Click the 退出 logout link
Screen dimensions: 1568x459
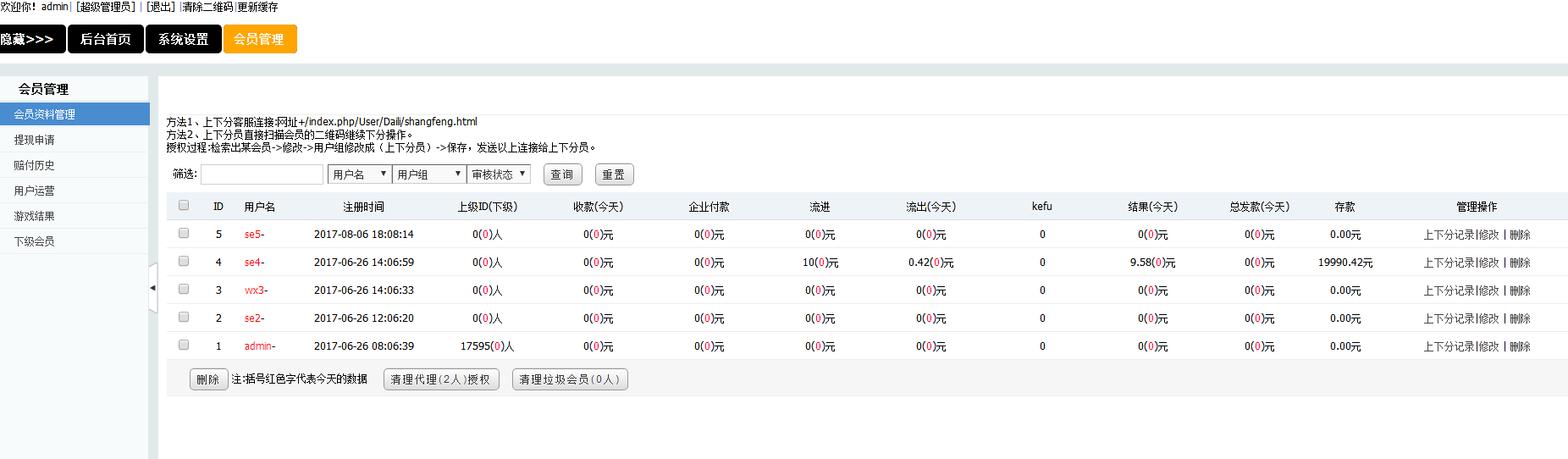[x=160, y=7]
